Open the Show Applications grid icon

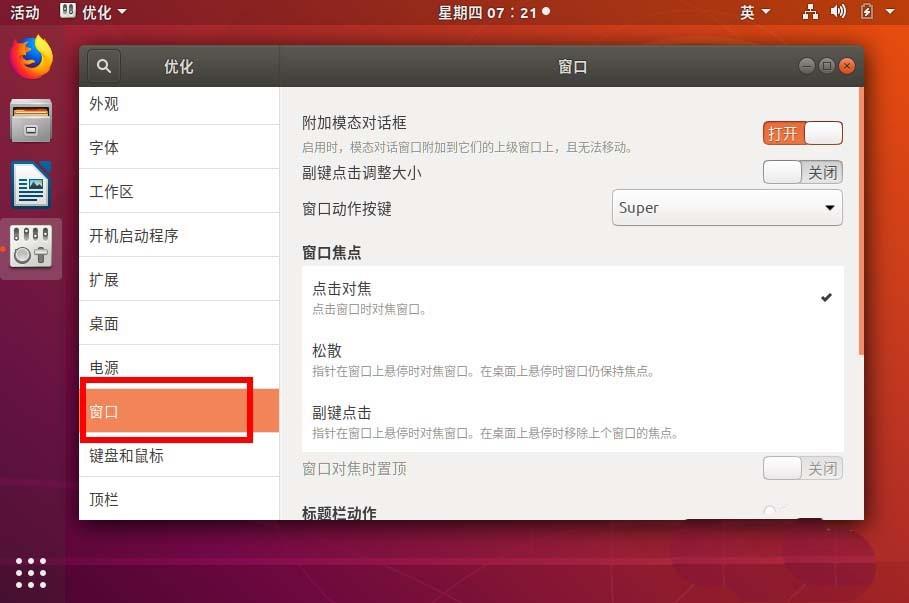click(31, 573)
